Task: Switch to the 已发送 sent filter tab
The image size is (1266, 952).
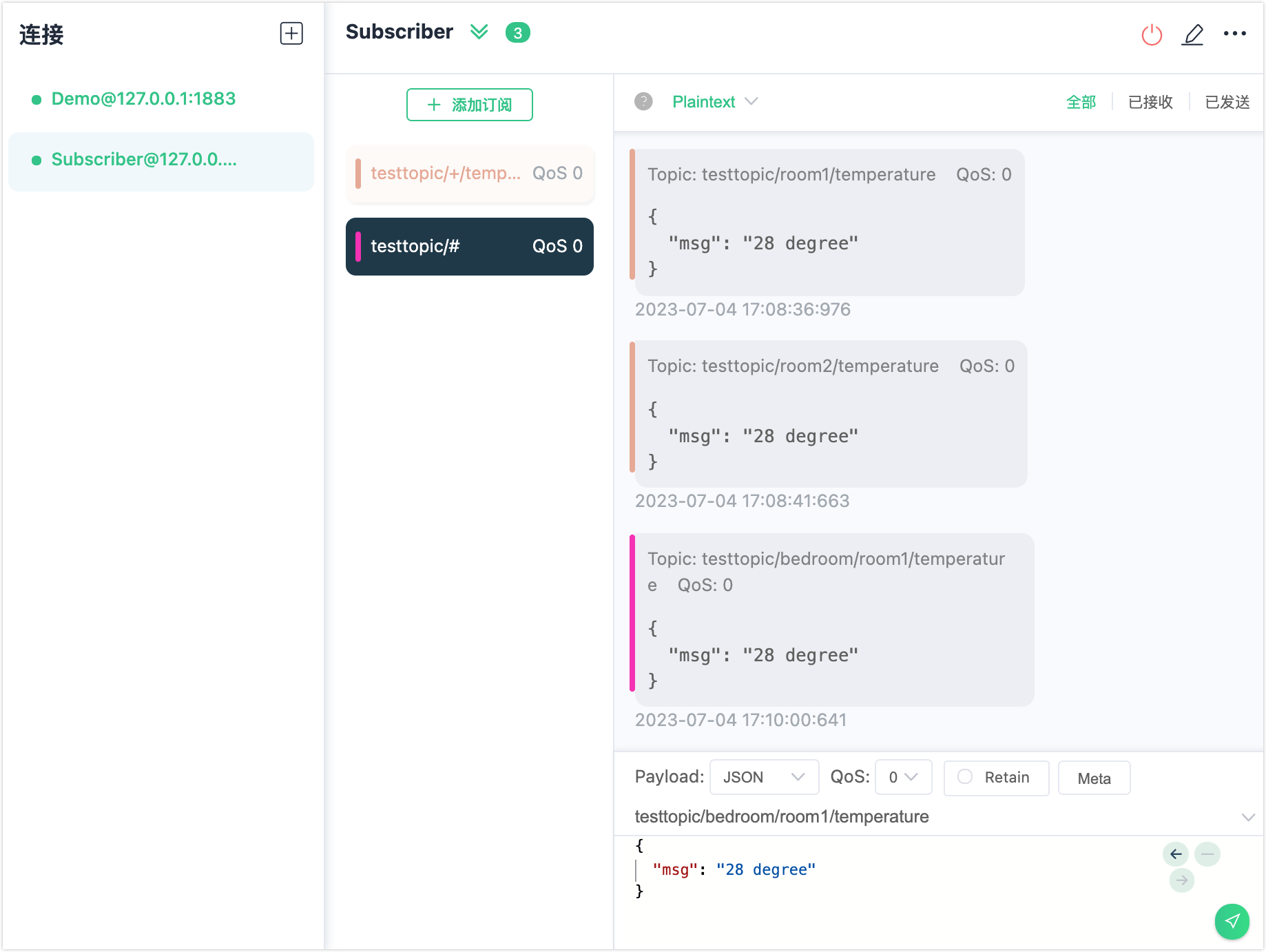Action: pyautogui.click(x=1227, y=102)
